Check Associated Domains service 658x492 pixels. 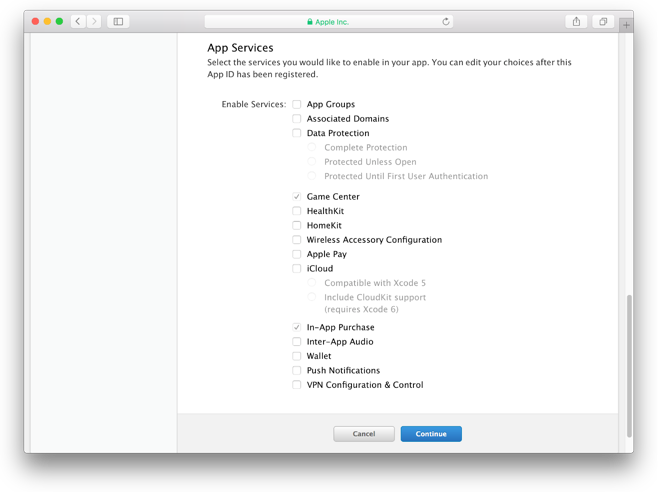coord(297,118)
